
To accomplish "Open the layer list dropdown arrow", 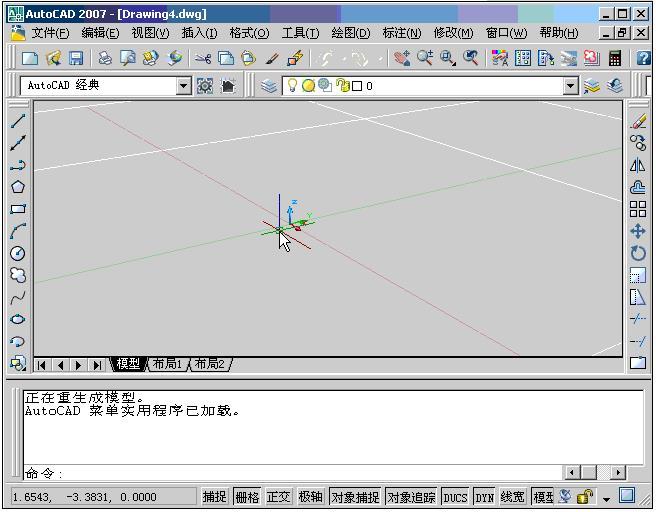I will 570,86.
